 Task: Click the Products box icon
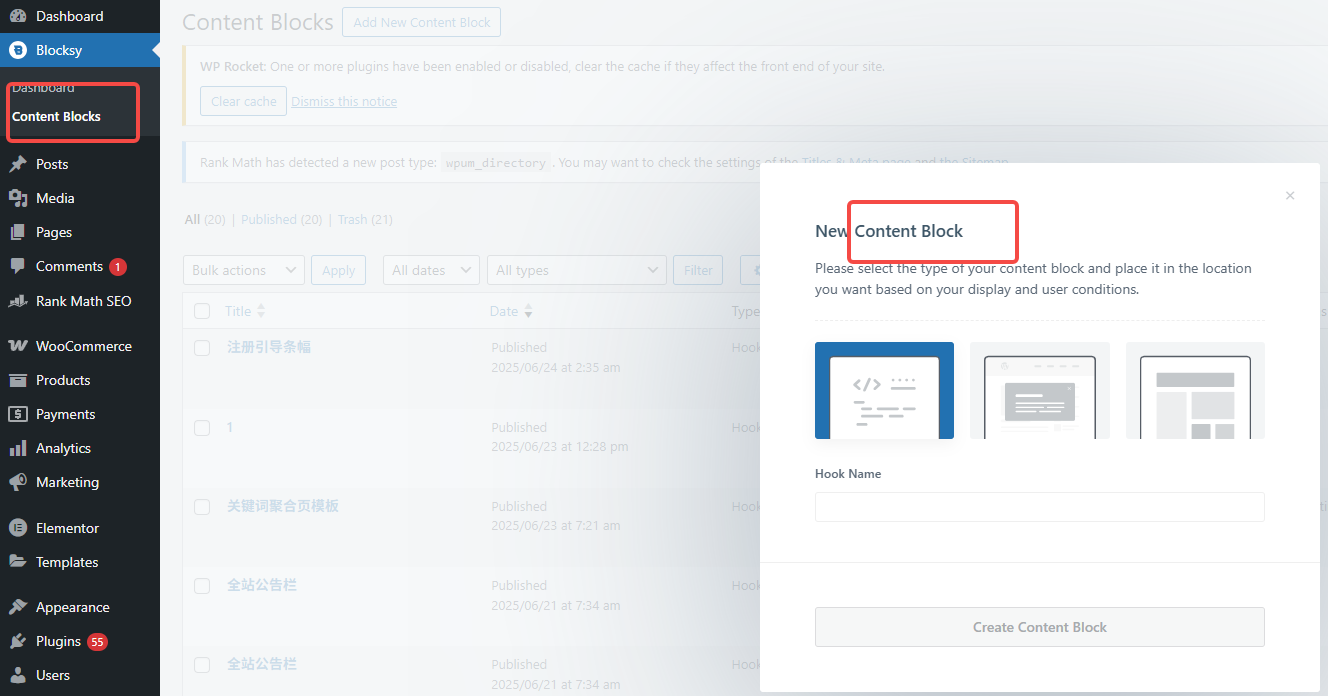click(18, 380)
